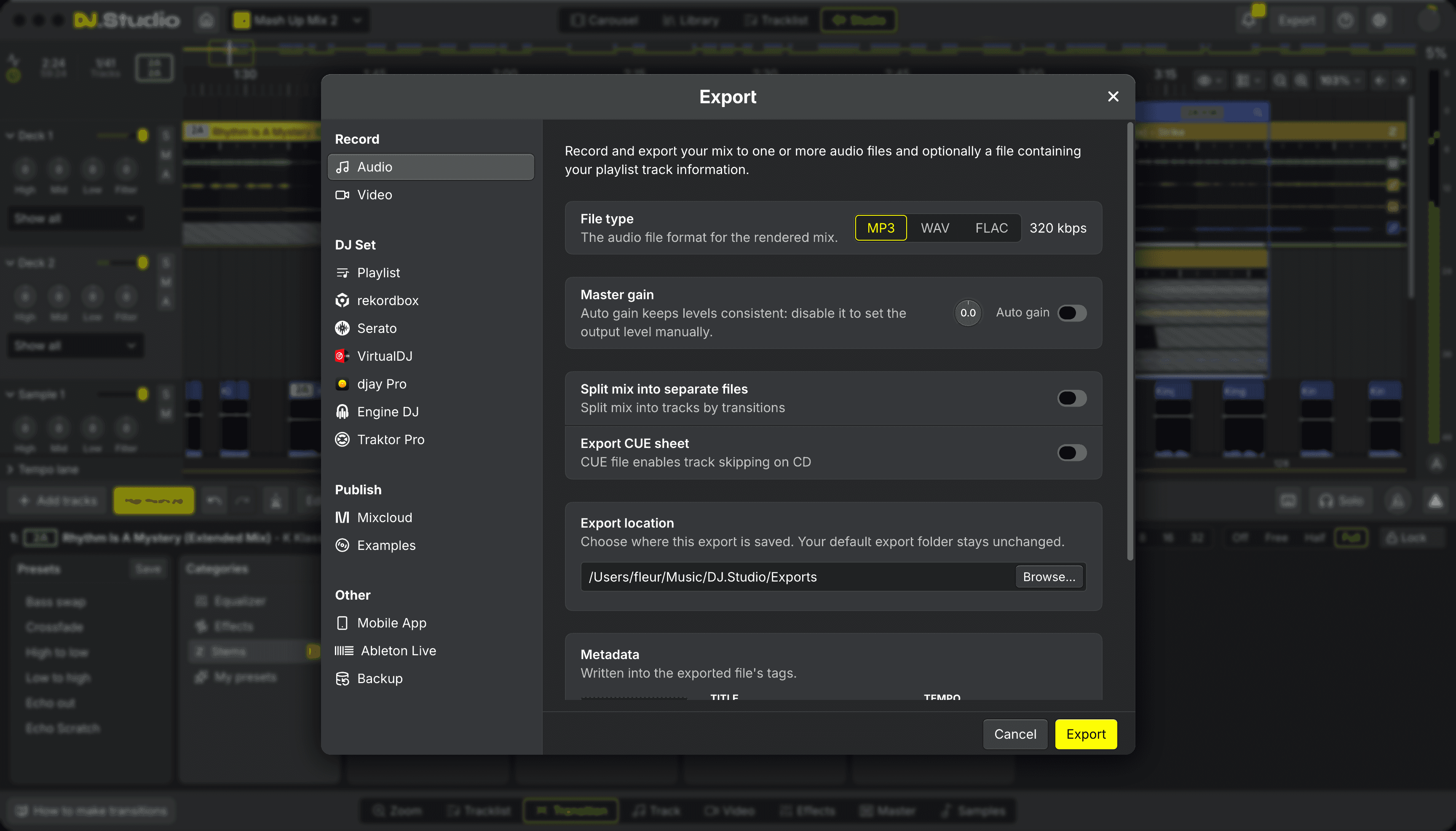Click the Video camera icon
The width and height of the screenshot is (1456, 831).
click(x=343, y=195)
